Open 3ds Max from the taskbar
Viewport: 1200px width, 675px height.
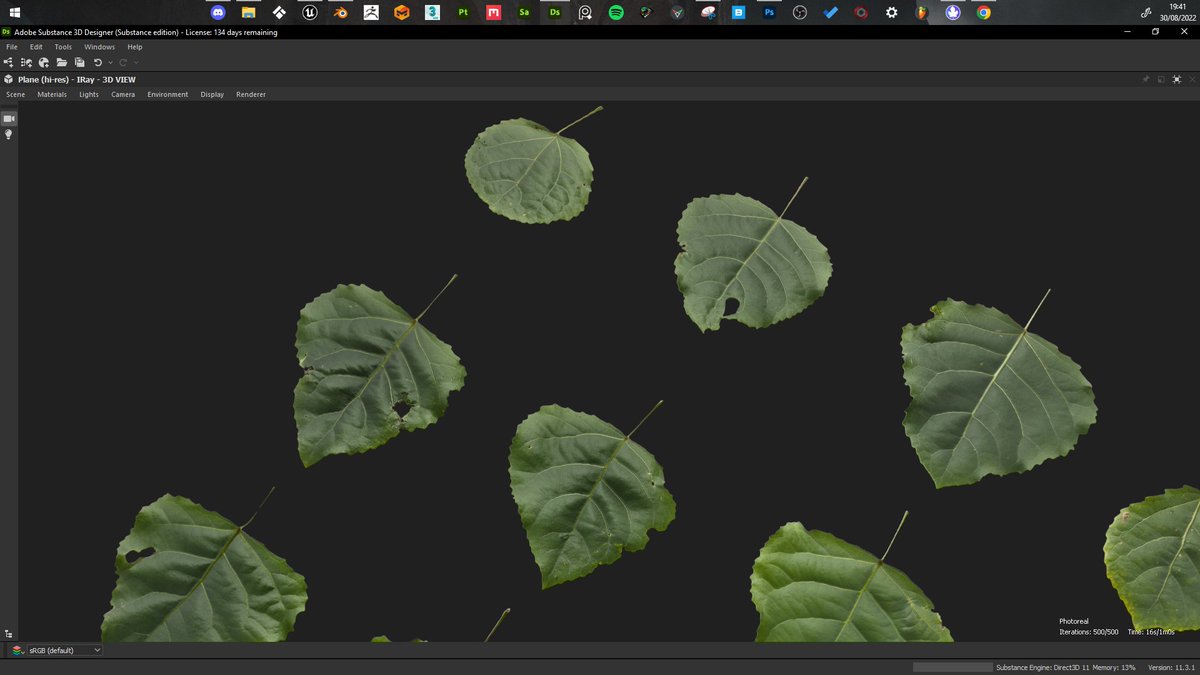[x=432, y=13]
